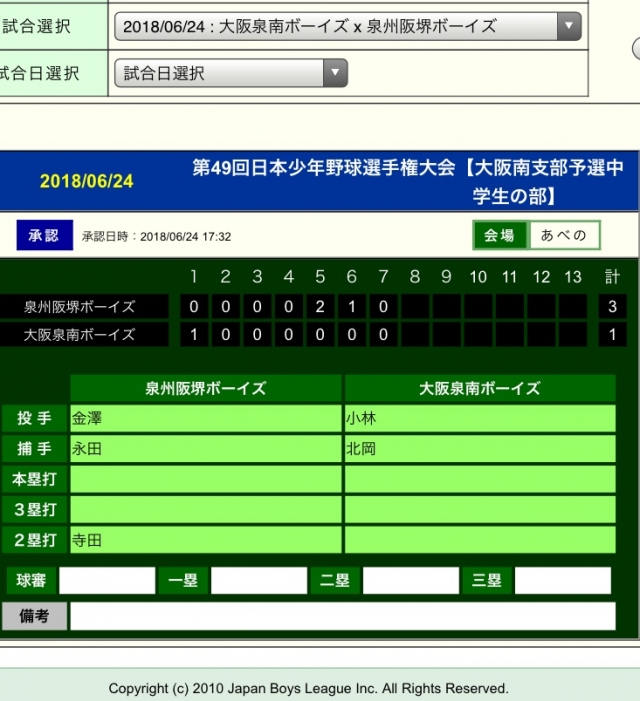The image size is (640, 701).
Task: Click the 泉州阪堺ボーイズ column header
Action: click(206, 389)
